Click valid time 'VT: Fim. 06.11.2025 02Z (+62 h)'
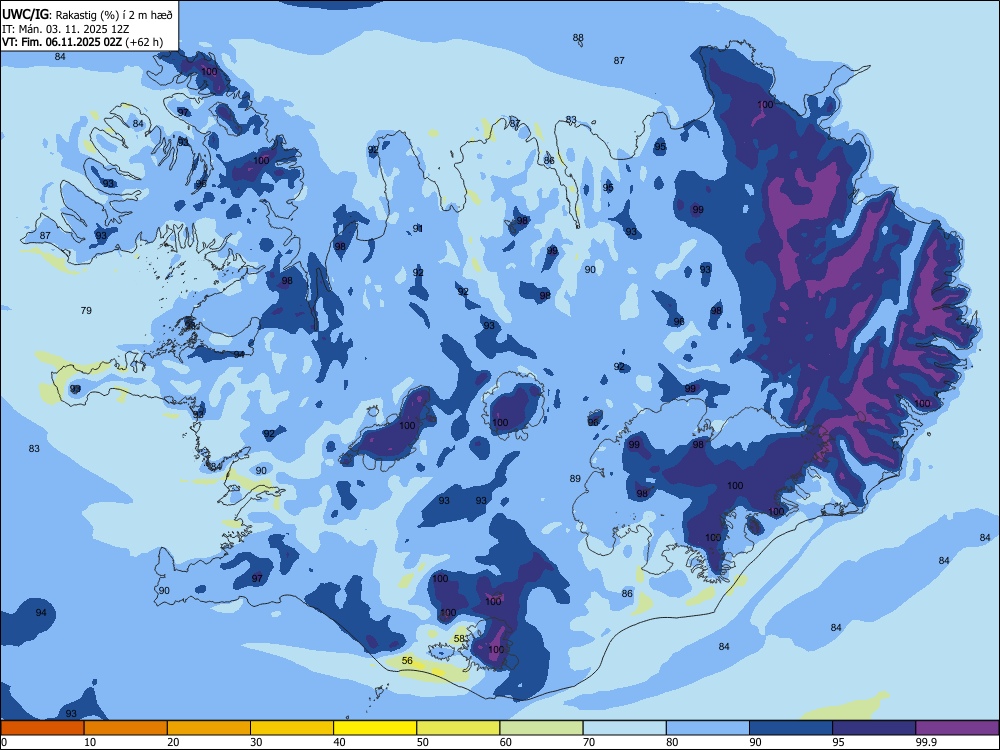 click(82, 42)
